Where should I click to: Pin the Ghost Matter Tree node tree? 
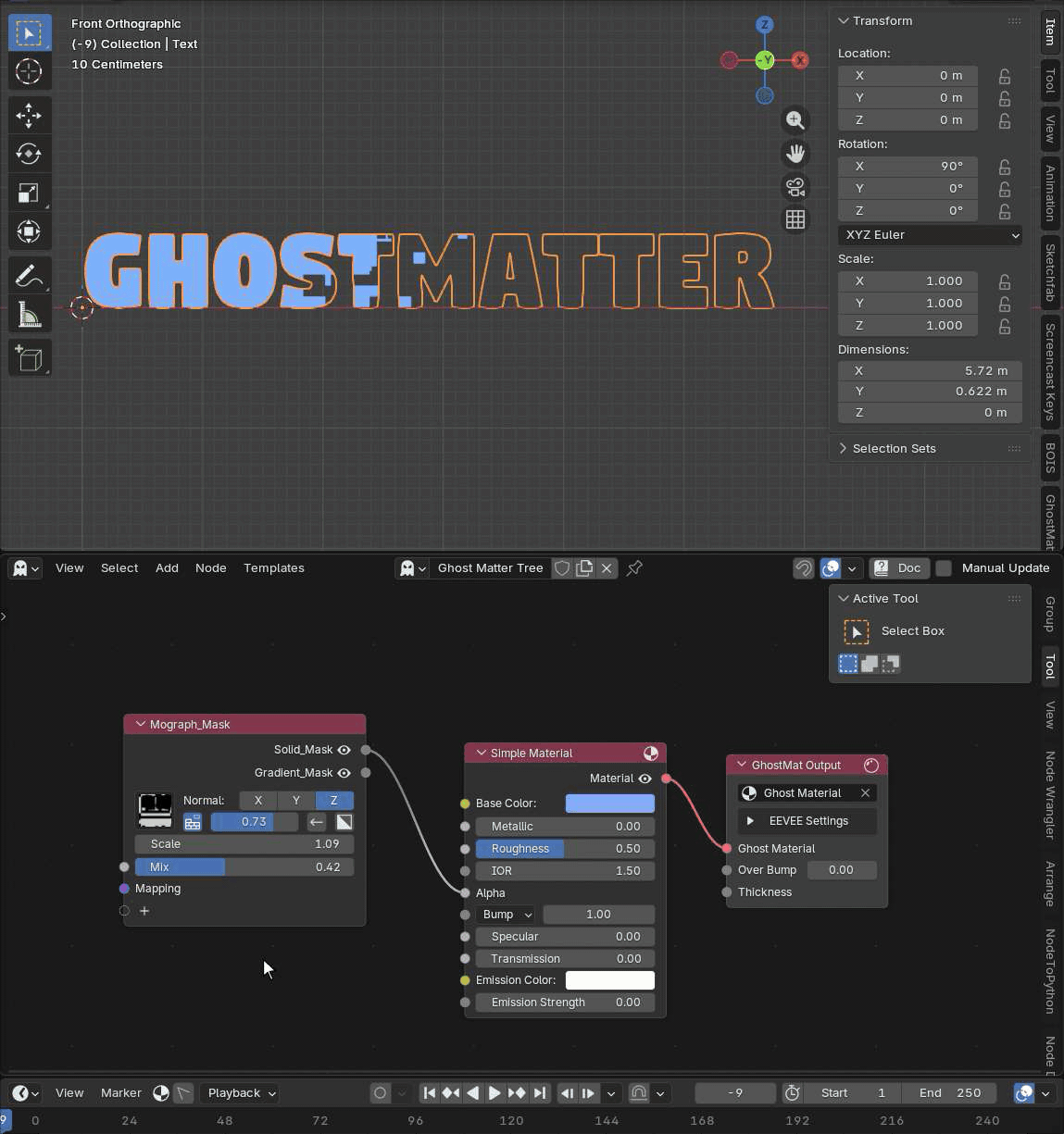click(x=634, y=568)
